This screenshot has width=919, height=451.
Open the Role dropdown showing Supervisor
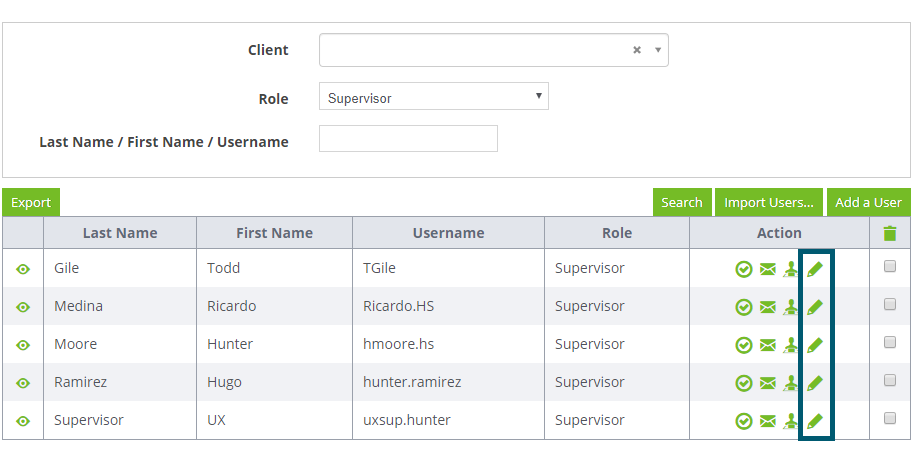434,96
